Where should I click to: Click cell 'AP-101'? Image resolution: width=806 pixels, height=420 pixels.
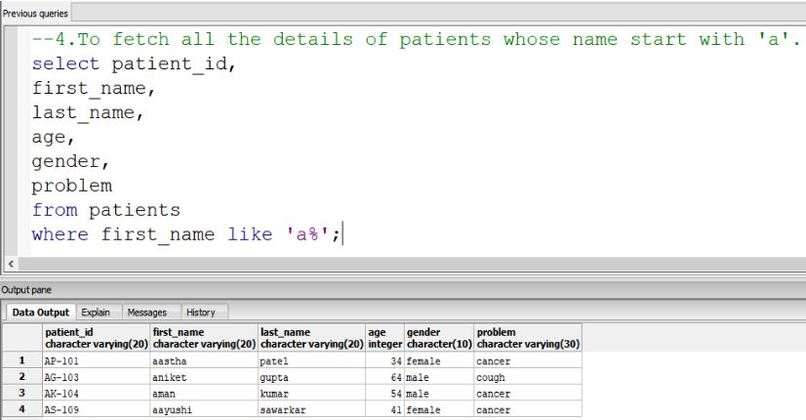tap(96, 361)
